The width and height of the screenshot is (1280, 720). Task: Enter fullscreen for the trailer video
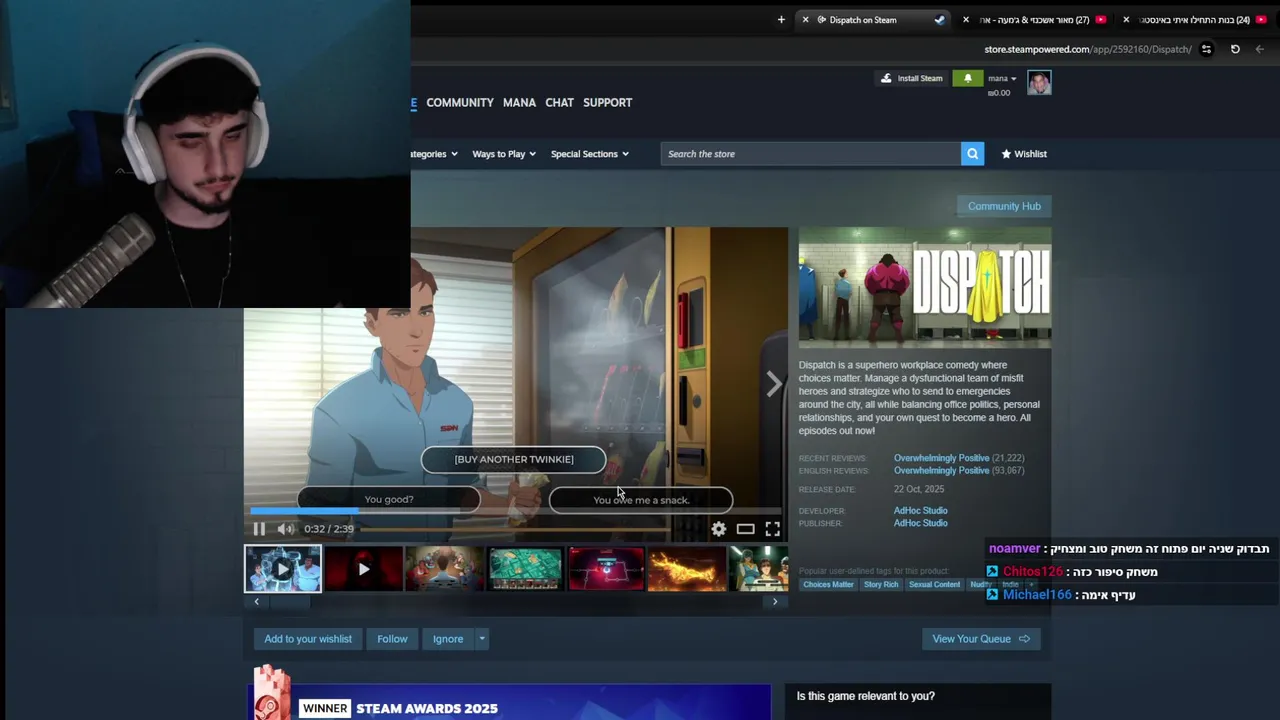[773, 529]
